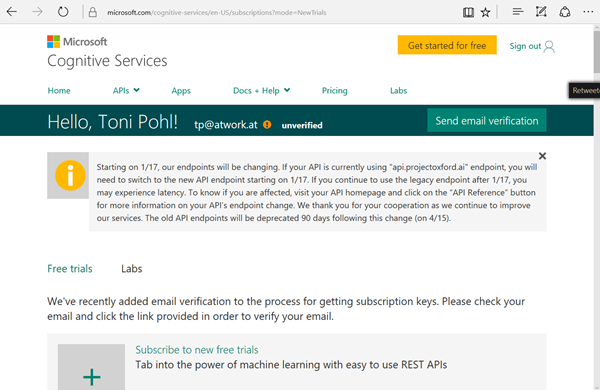Expand the Docs + Help dropdown

[262, 91]
